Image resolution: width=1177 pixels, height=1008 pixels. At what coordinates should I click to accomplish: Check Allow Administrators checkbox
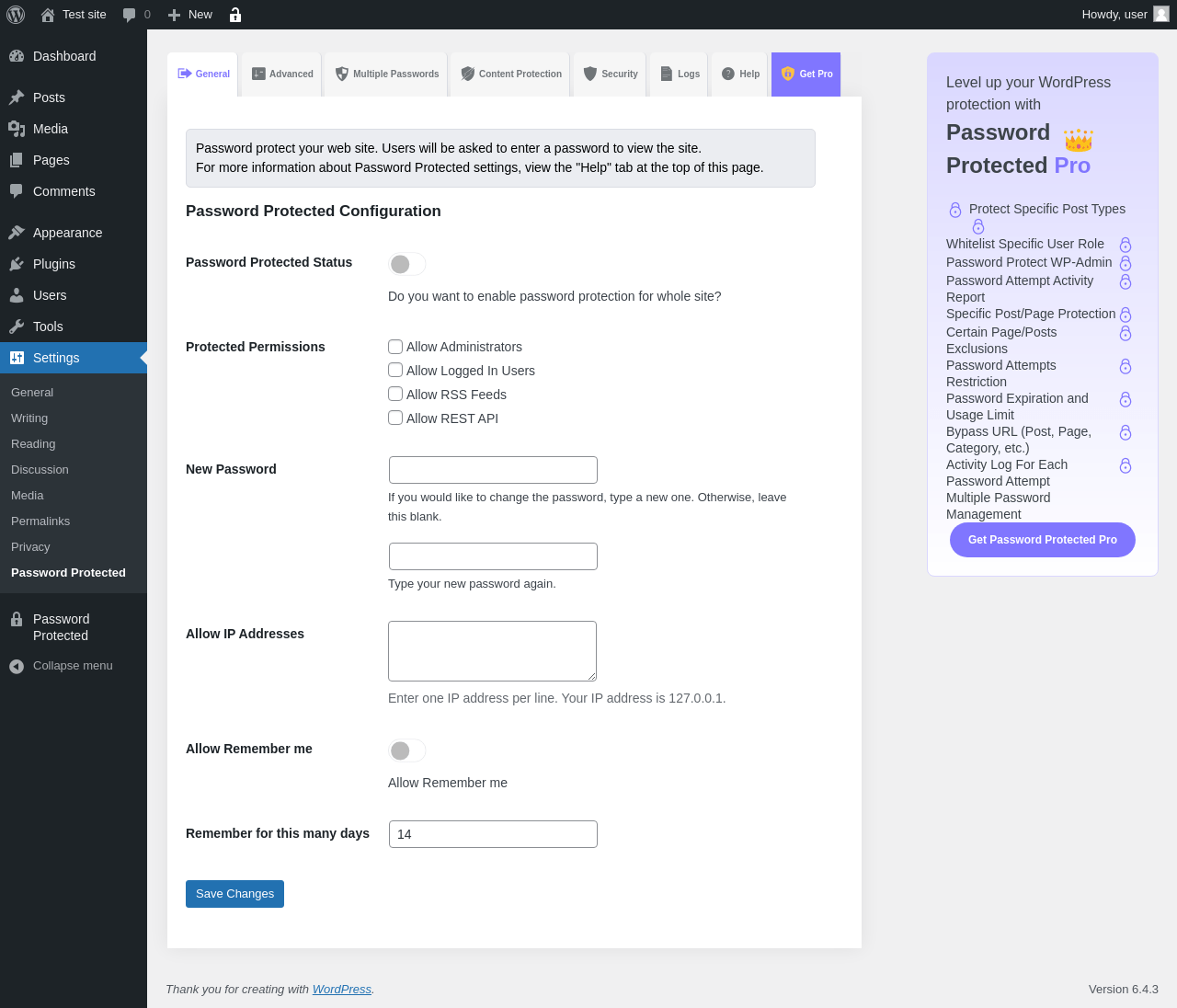click(x=395, y=347)
